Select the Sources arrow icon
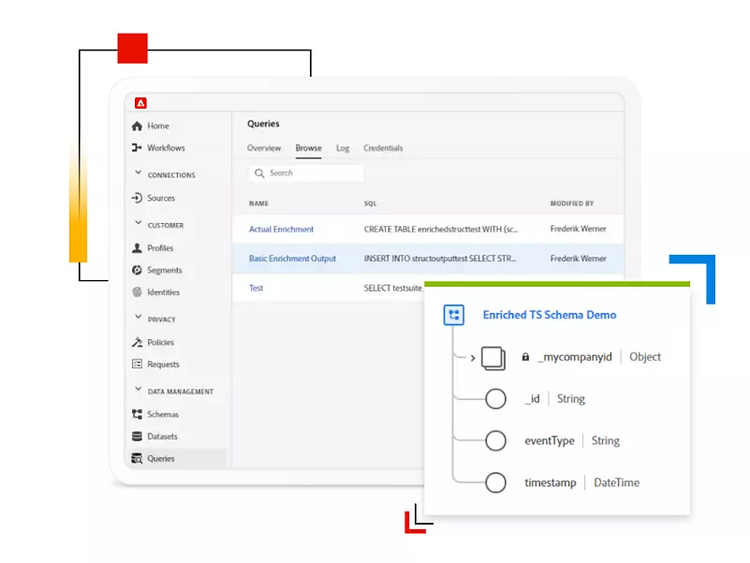The height and width of the screenshot is (563, 750). point(137,198)
